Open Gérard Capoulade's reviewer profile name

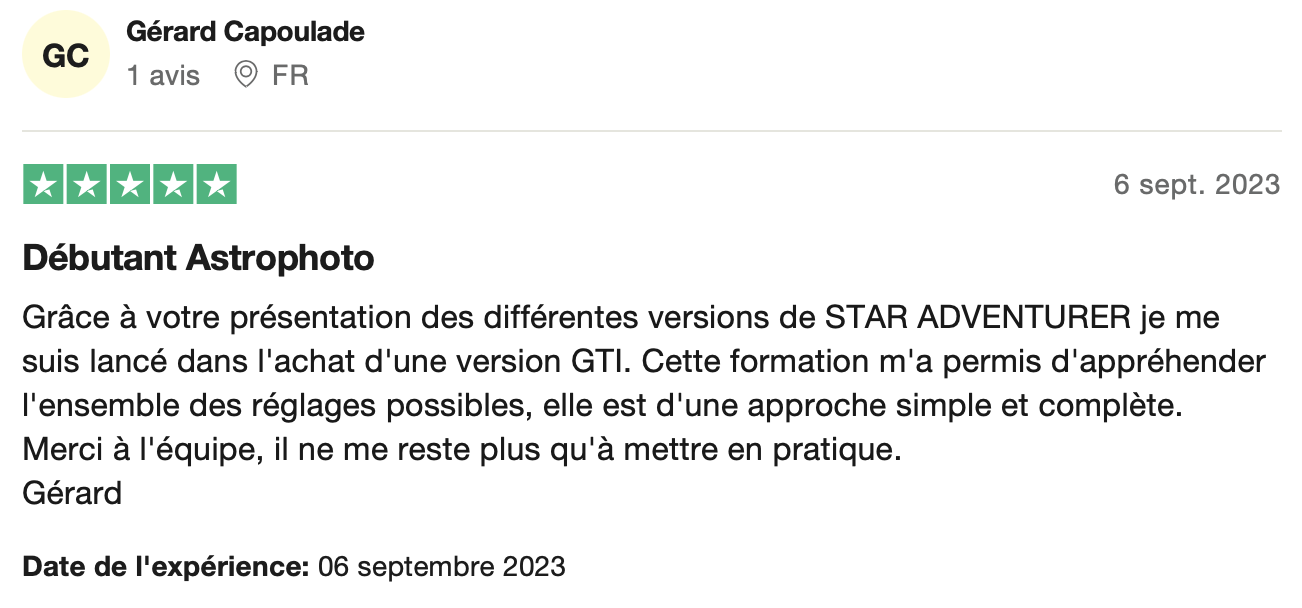(x=245, y=32)
